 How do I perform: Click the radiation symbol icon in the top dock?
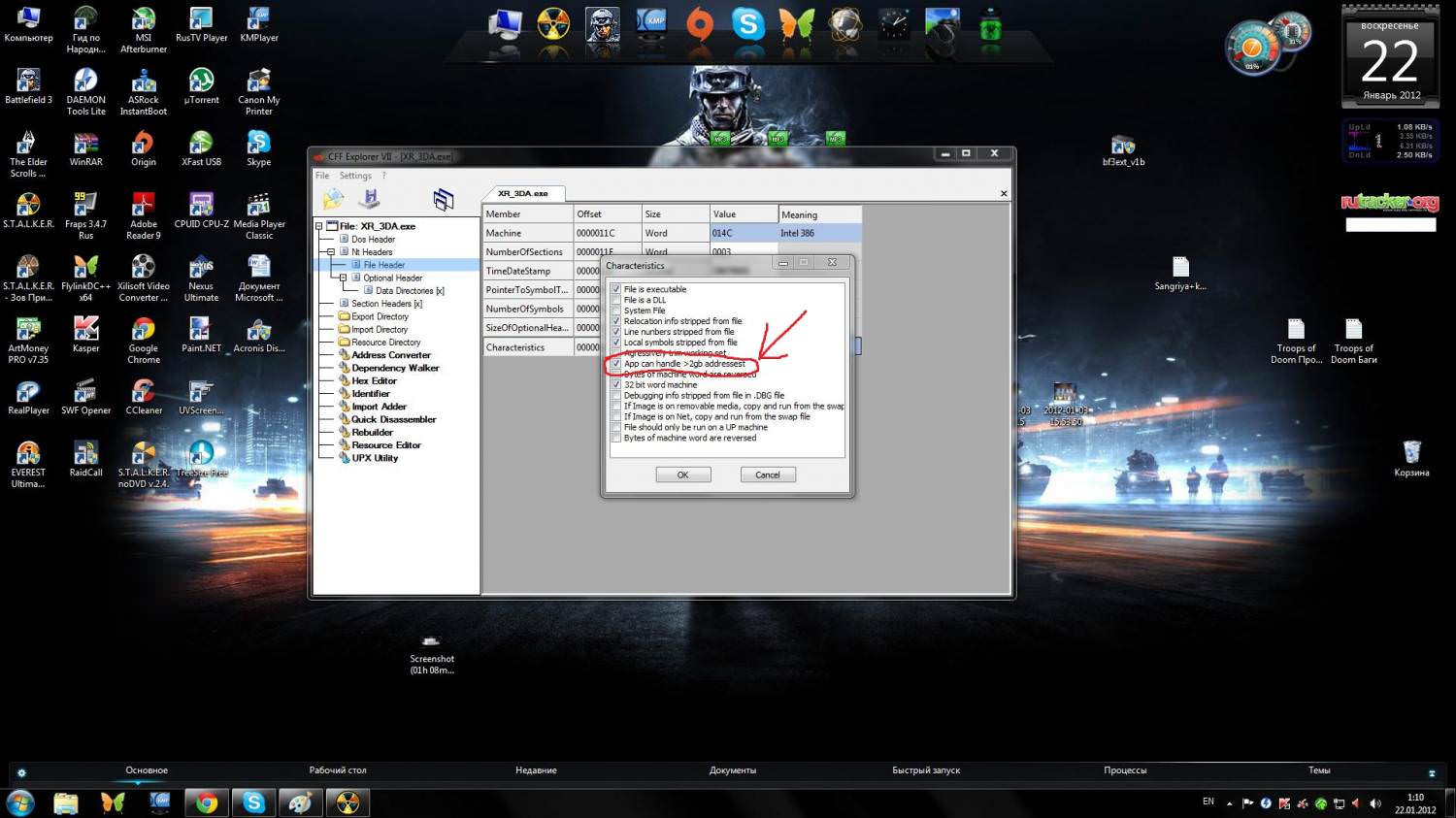coord(553,24)
